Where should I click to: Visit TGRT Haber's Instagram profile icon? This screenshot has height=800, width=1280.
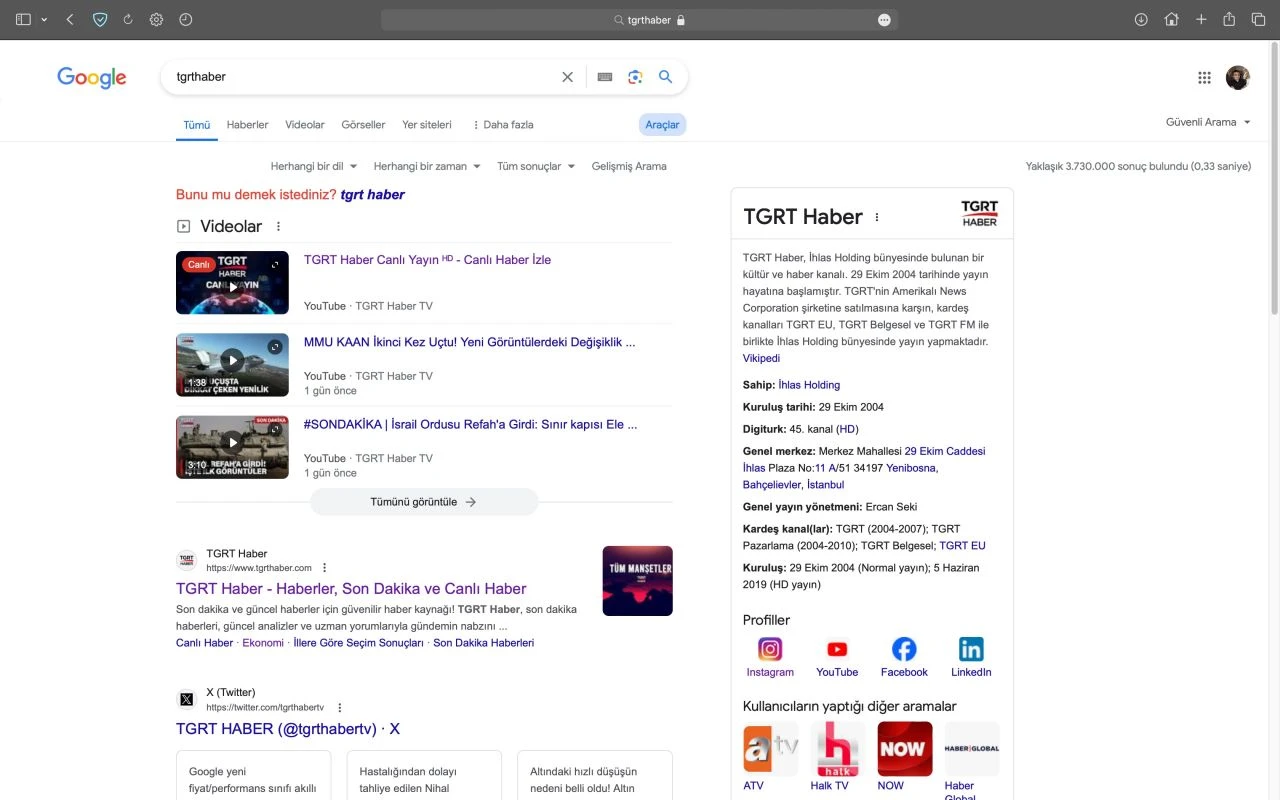tap(770, 649)
